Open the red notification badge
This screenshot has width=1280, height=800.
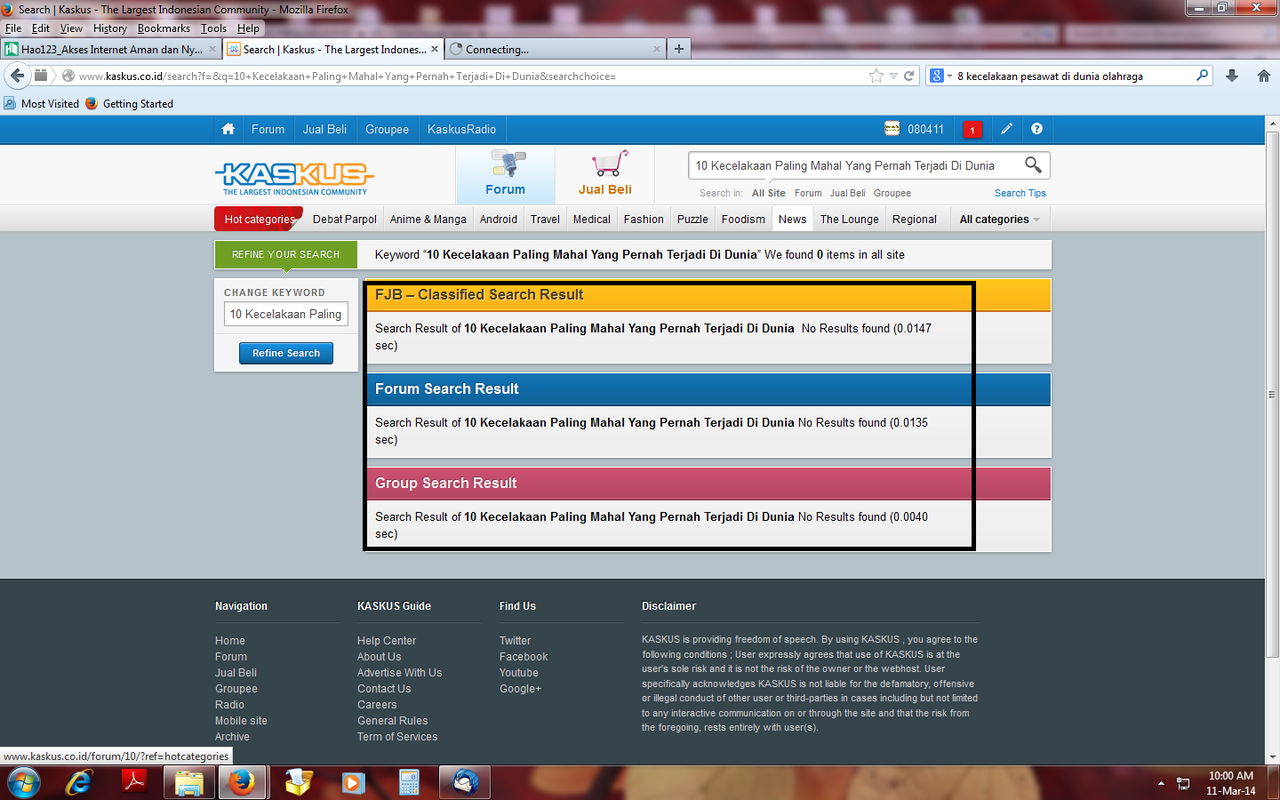pyautogui.click(x=972, y=129)
